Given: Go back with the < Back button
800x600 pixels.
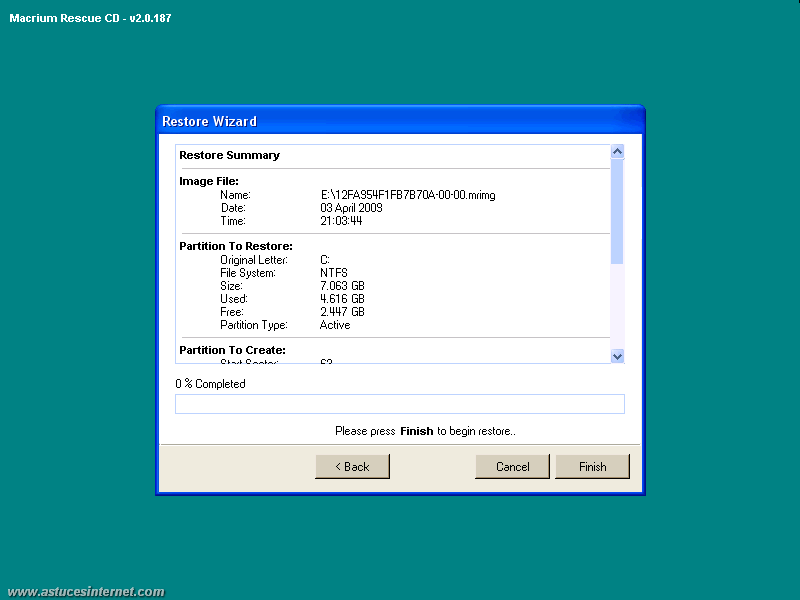Looking at the screenshot, I should pyautogui.click(x=353, y=466).
